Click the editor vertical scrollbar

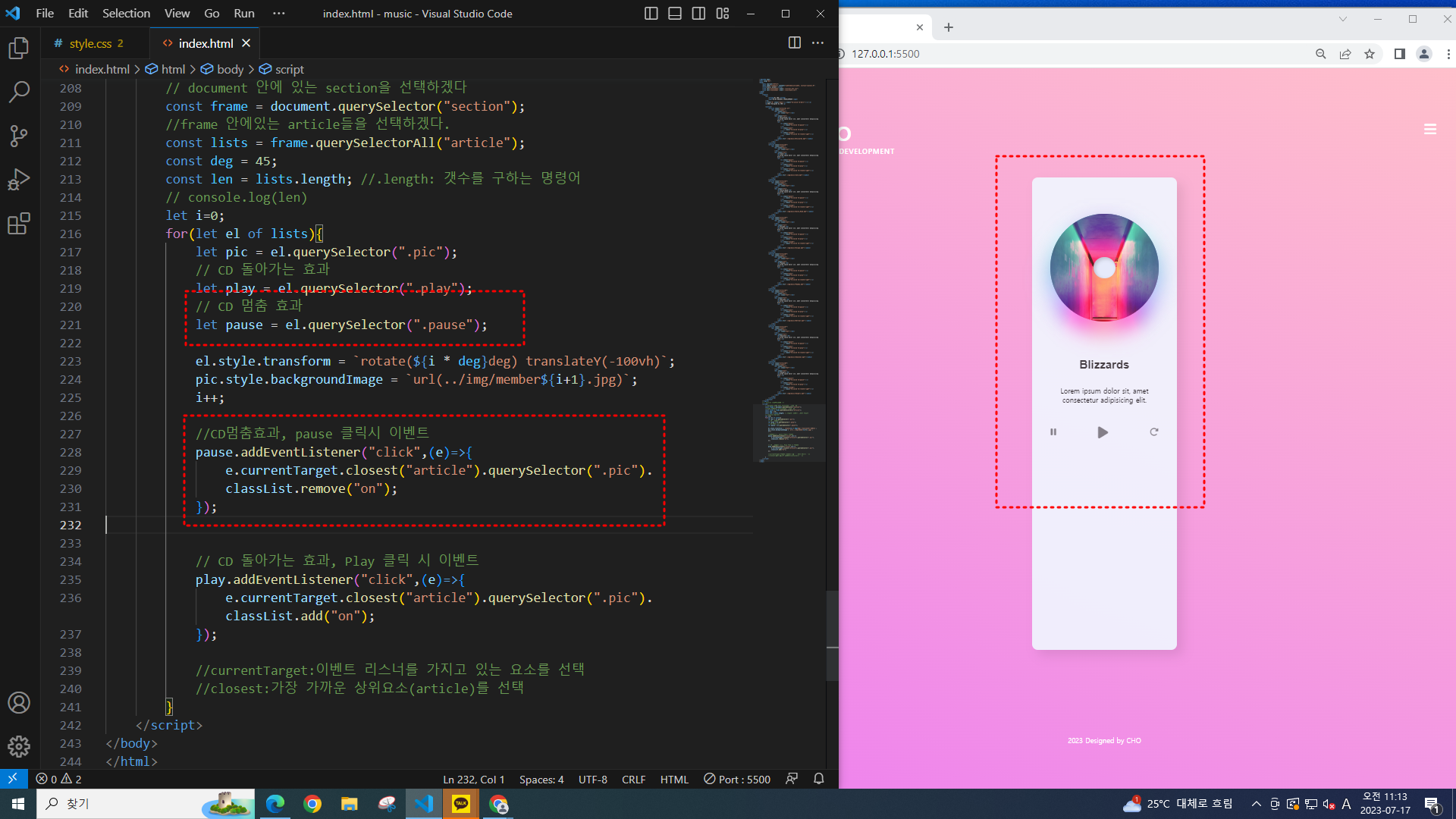tap(832, 635)
